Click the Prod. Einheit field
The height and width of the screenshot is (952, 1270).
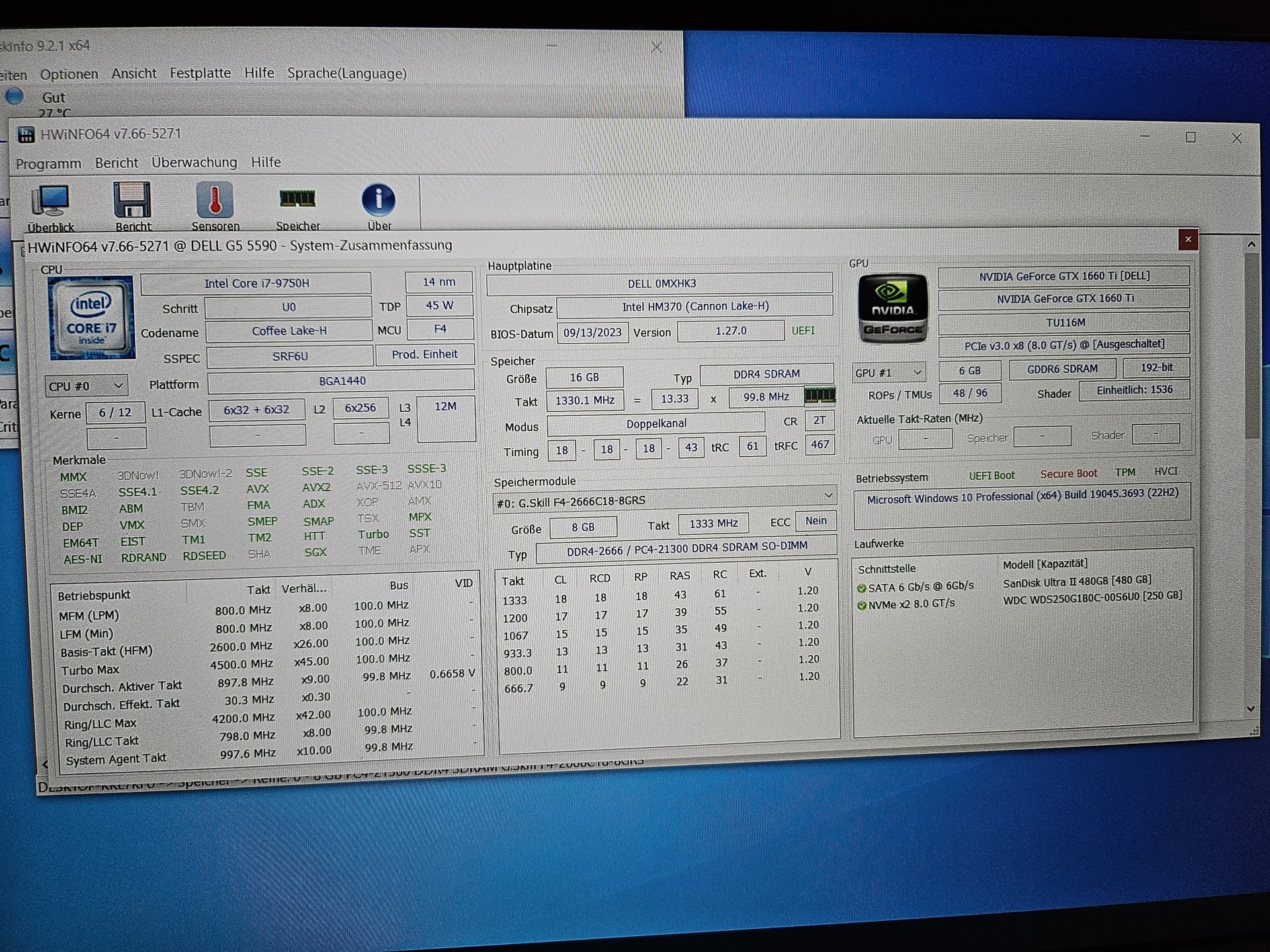[425, 354]
